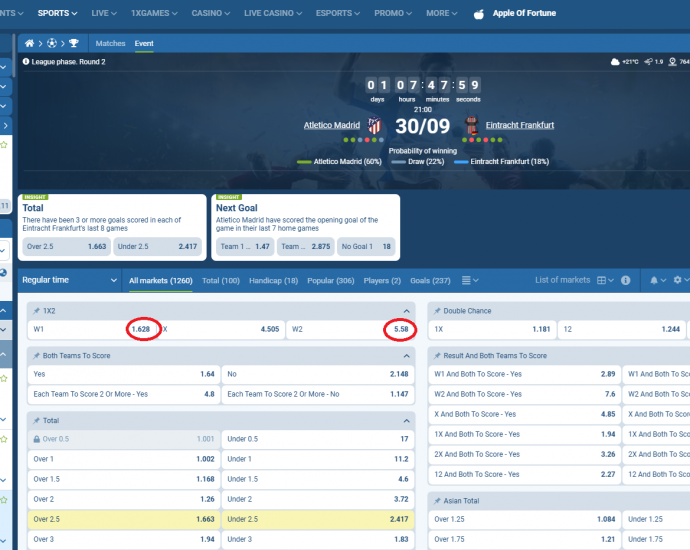Image resolution: width=690 pixels, height=550 pixels.
Task: Select the Total (100) tab
Action: tap(221, 280)
